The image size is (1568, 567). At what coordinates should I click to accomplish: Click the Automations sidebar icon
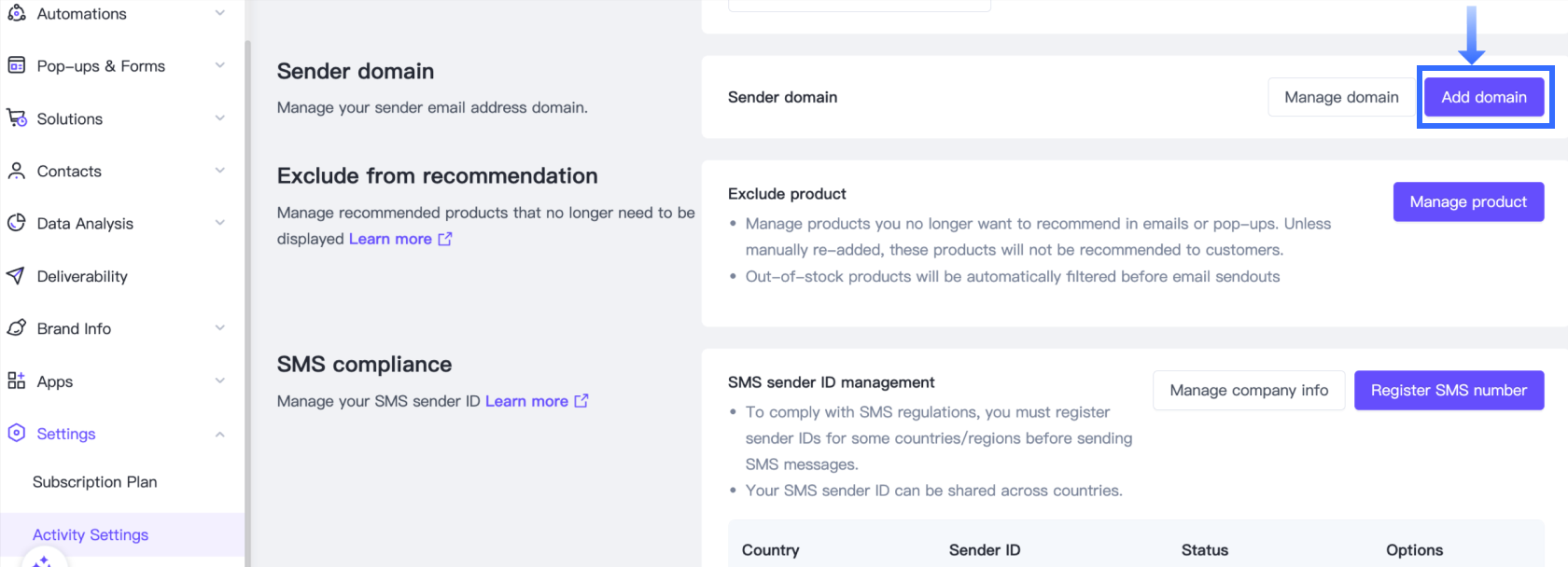pos(16,13)
